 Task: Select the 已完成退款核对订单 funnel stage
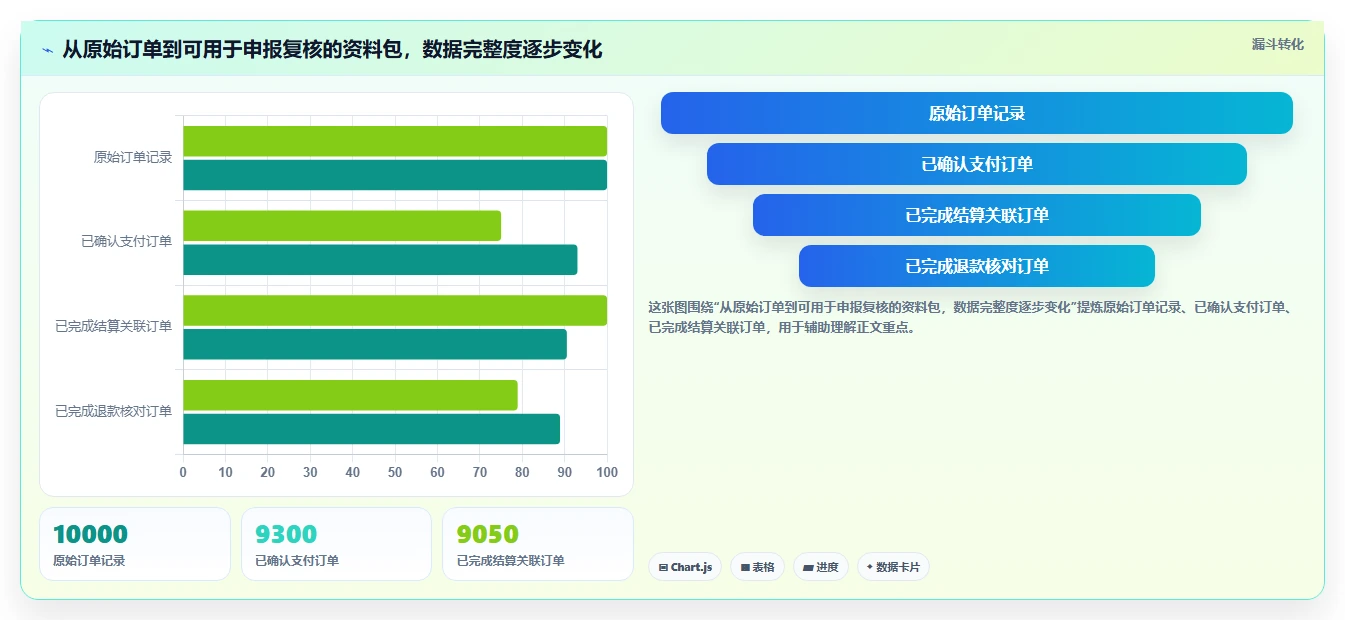(977, 266)
